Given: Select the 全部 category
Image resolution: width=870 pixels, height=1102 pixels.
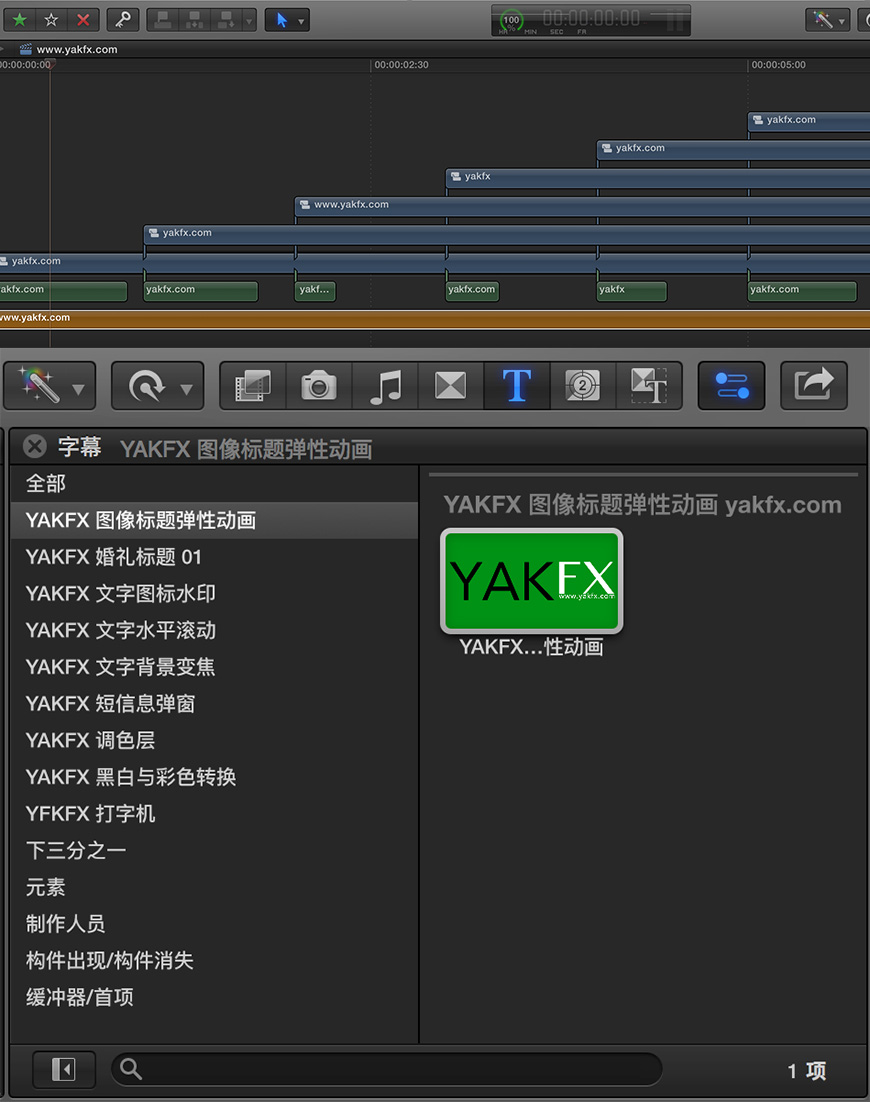Looking at the screenshot, I should [214, 484].
